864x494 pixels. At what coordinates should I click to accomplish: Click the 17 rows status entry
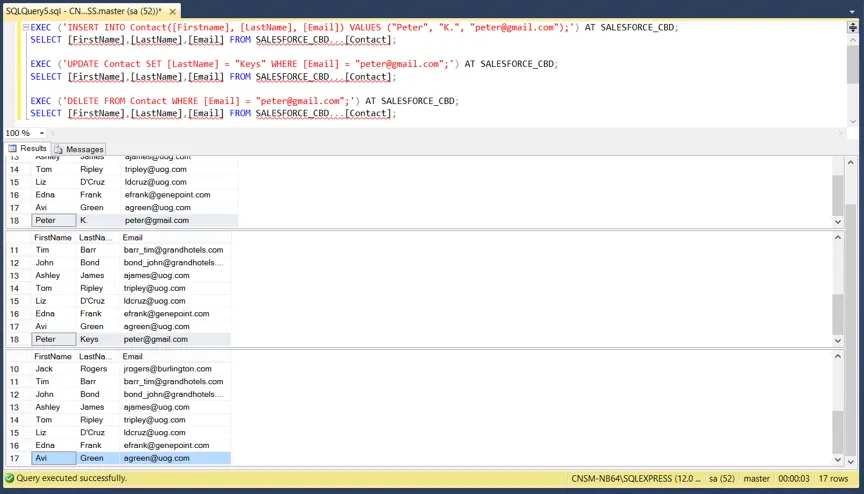(833, 479)
